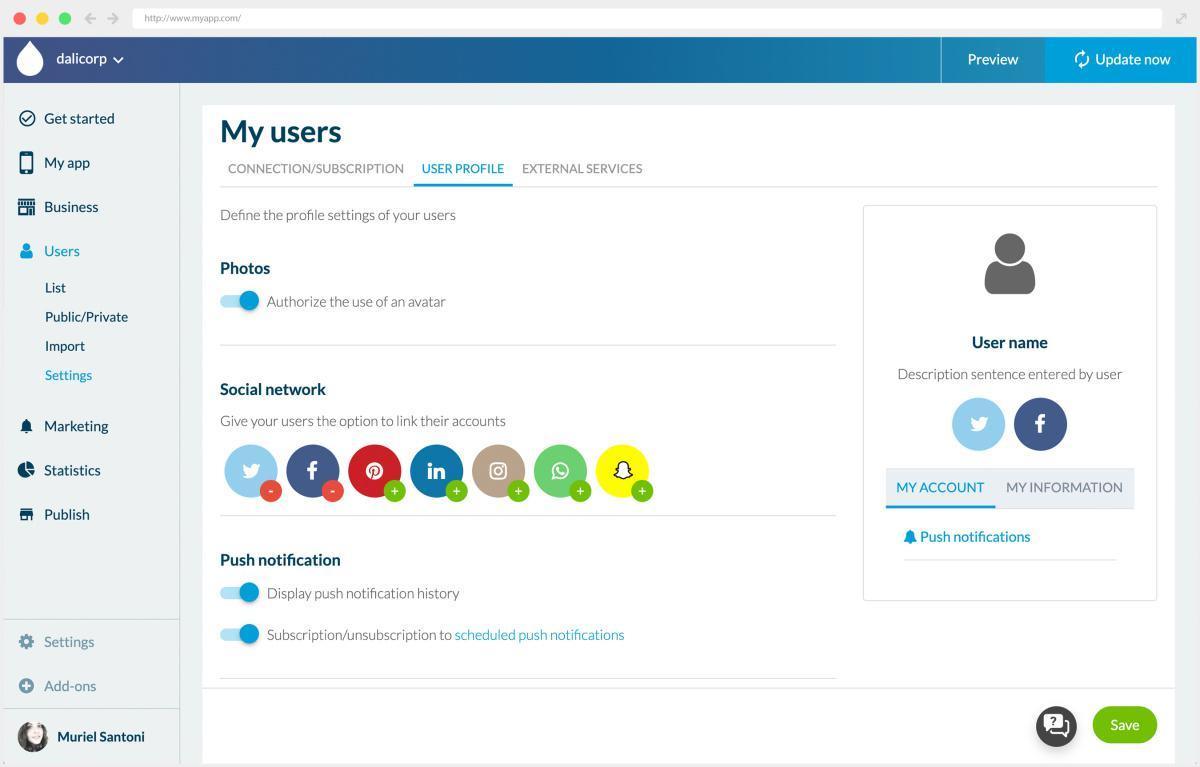Click the water drop logo in header

tap(30, 59)
